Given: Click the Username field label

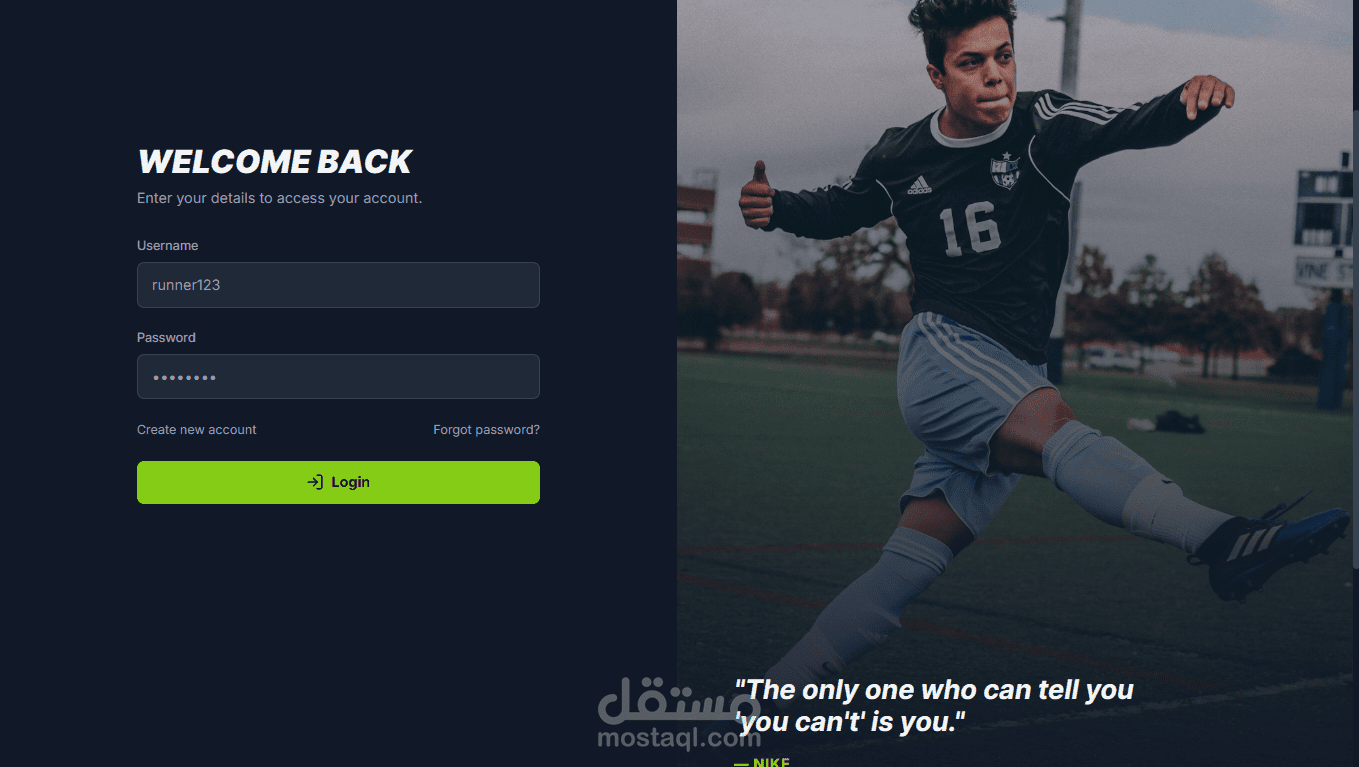Looking at the screenshot, I should click(x=168, y=245).
